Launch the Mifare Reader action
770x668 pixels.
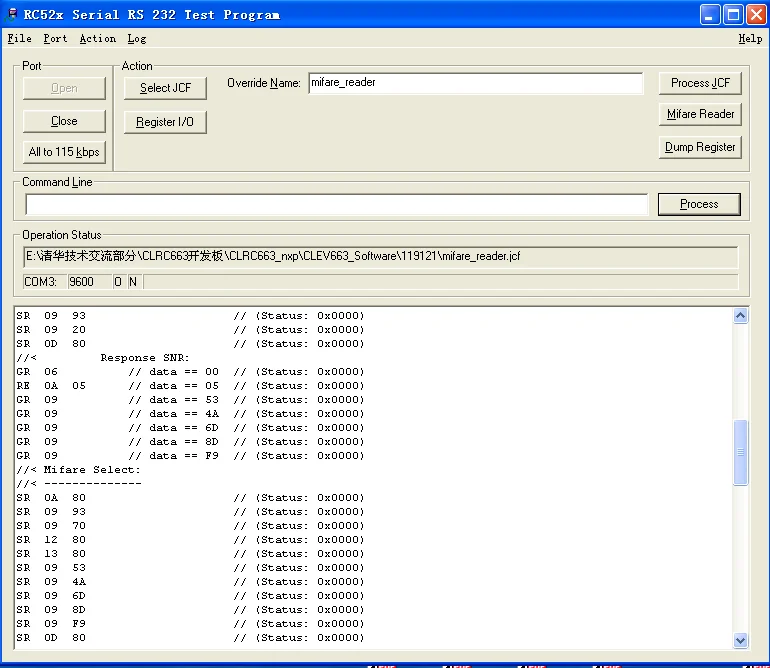tap(700, 114)
